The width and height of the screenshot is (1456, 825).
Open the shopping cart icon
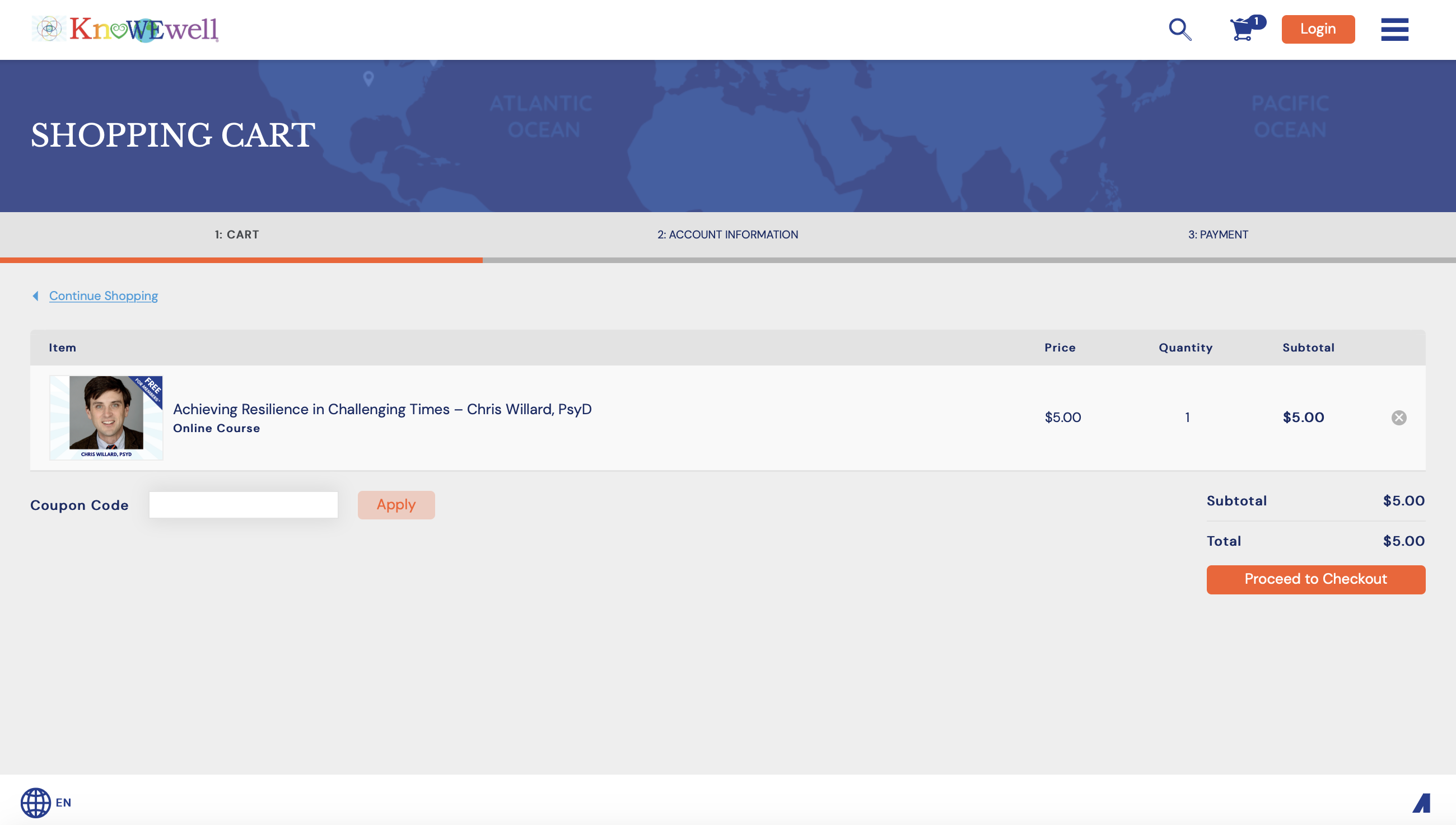click(x=1242, y=30)
